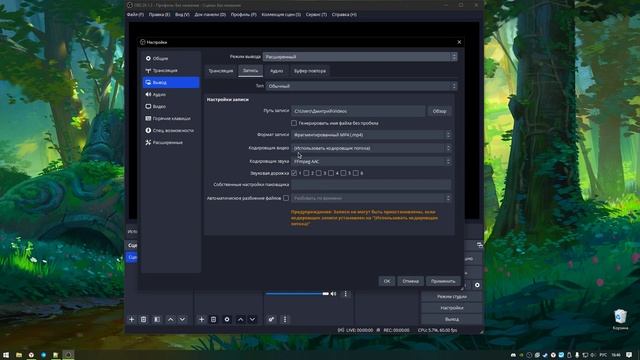Open the audio track three-dot options
The width and height of the screenshot is (640, 360).
point(346,293)
